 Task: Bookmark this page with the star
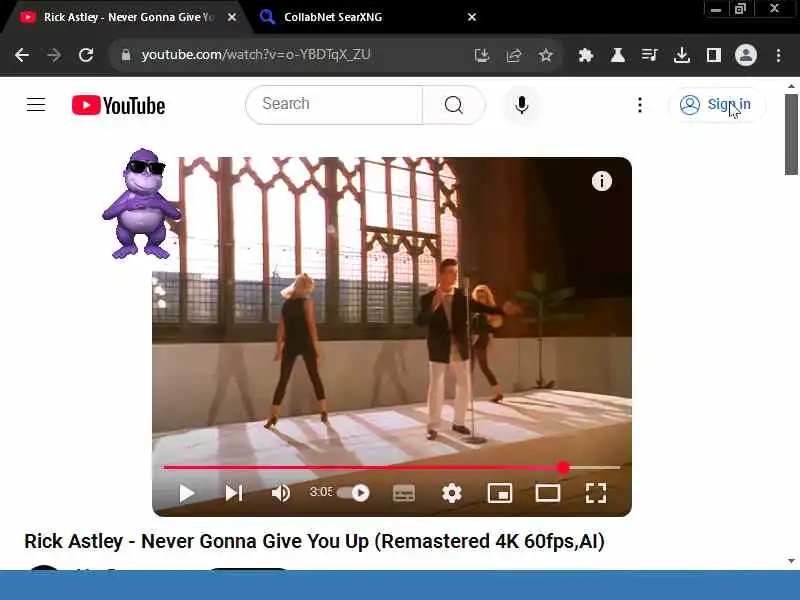point(546,55)
